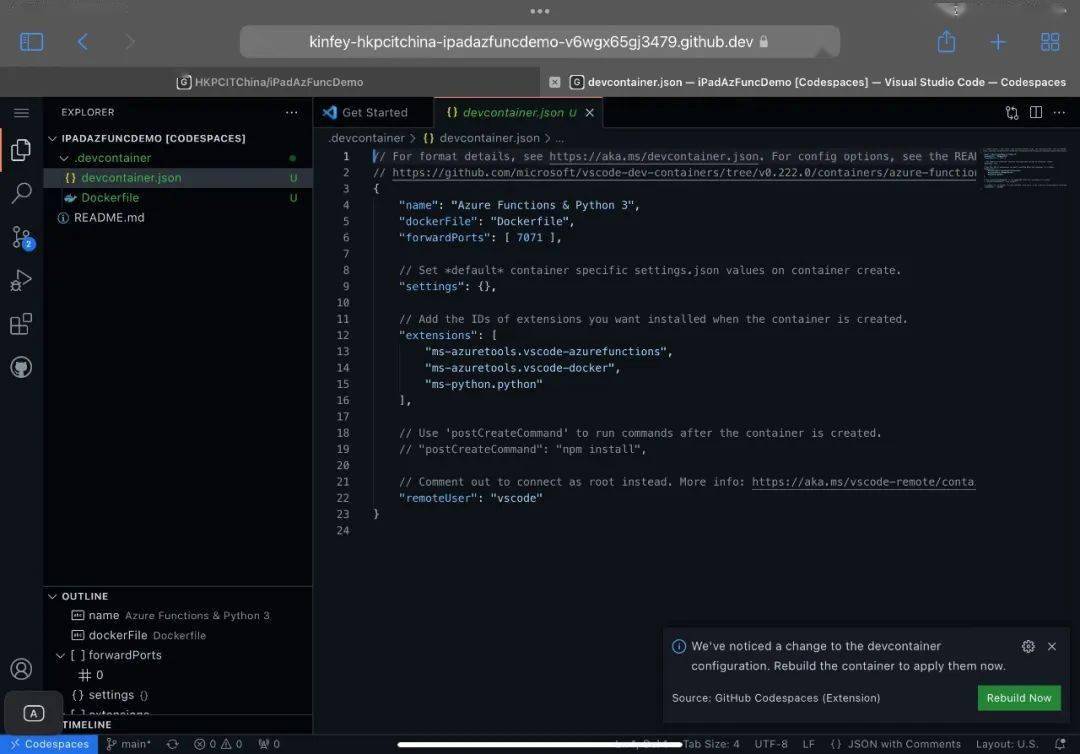Split the editor using the split icon
Screen dimensions: 1080x754
[1035, 113]
